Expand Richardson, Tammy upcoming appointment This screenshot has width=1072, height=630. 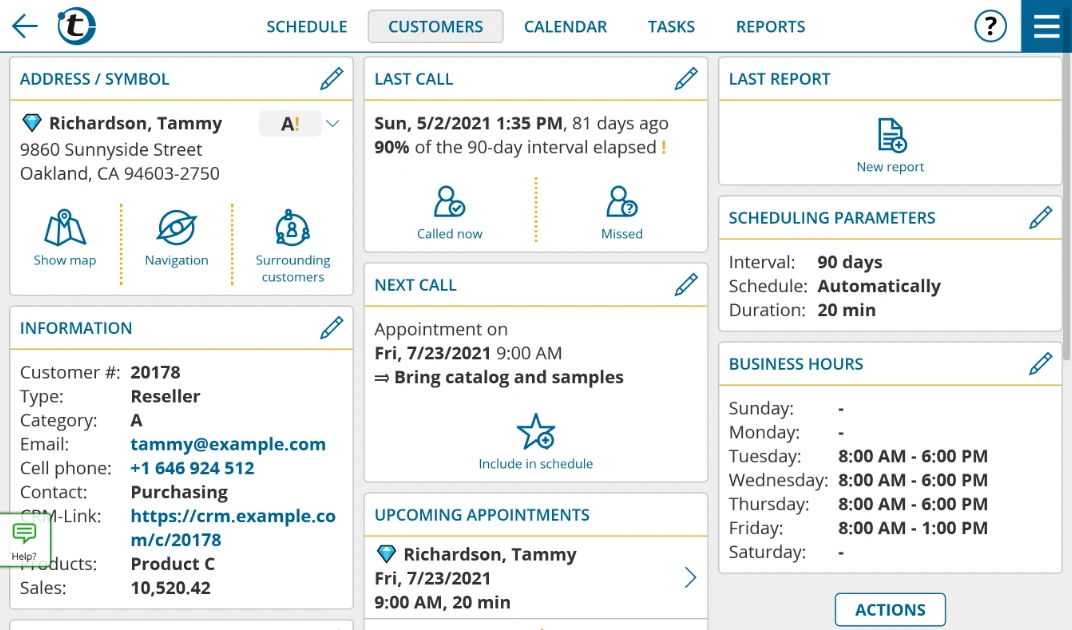tap(690, 578)
